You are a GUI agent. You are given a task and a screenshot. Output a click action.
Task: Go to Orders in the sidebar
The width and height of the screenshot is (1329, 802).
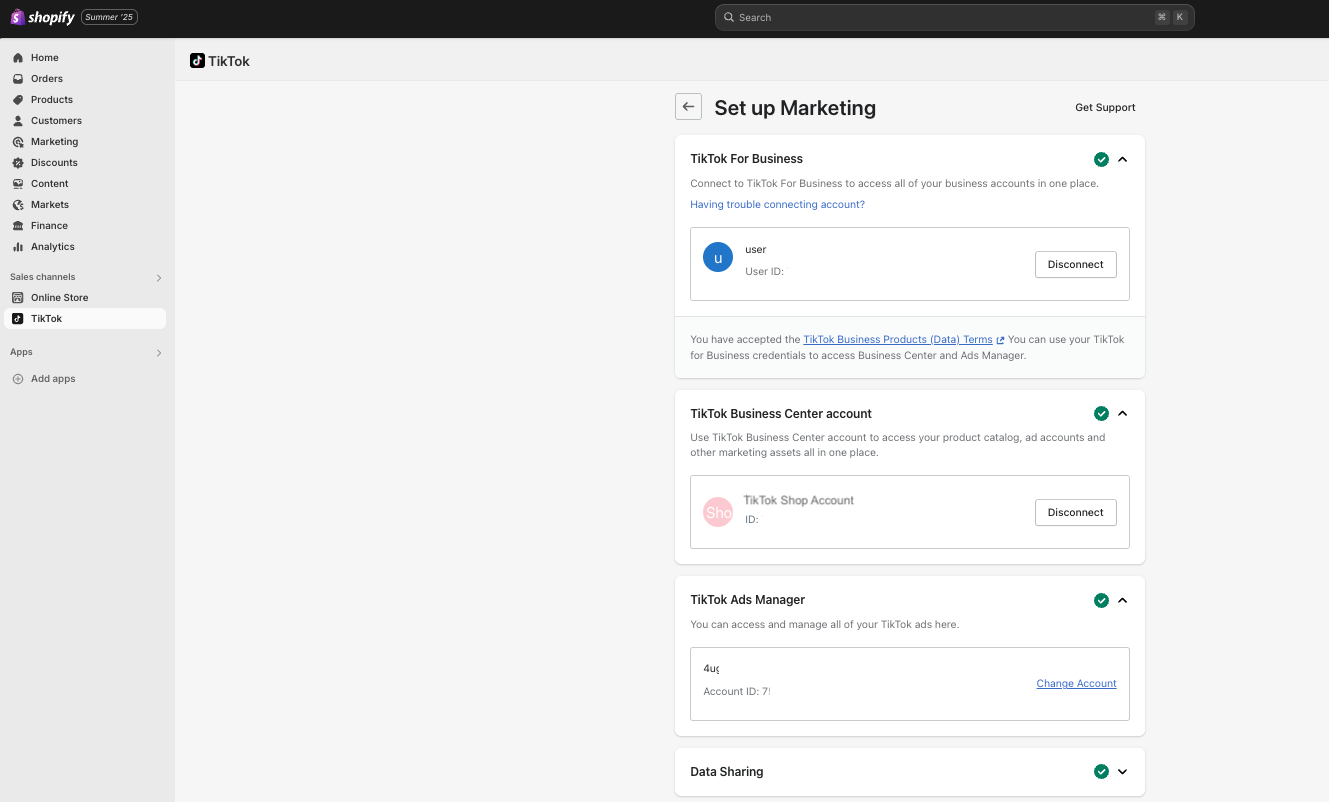pyautogui.click(x=47, y=79)
